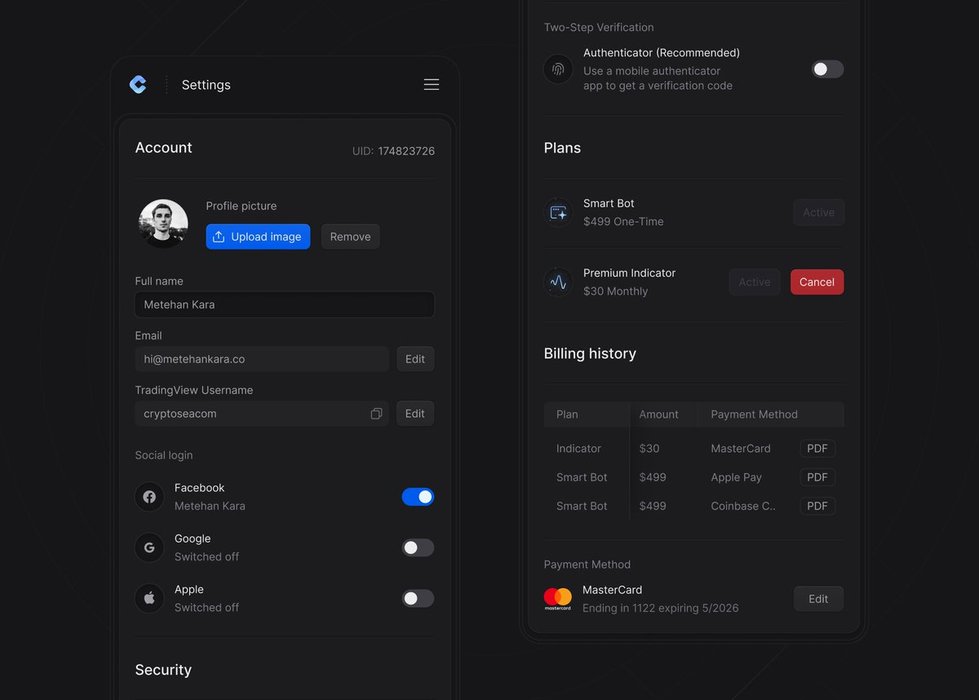This screenshot has width=979, height=700.
Task: Click the Facebook social login icon
Action: pos(149,497)
